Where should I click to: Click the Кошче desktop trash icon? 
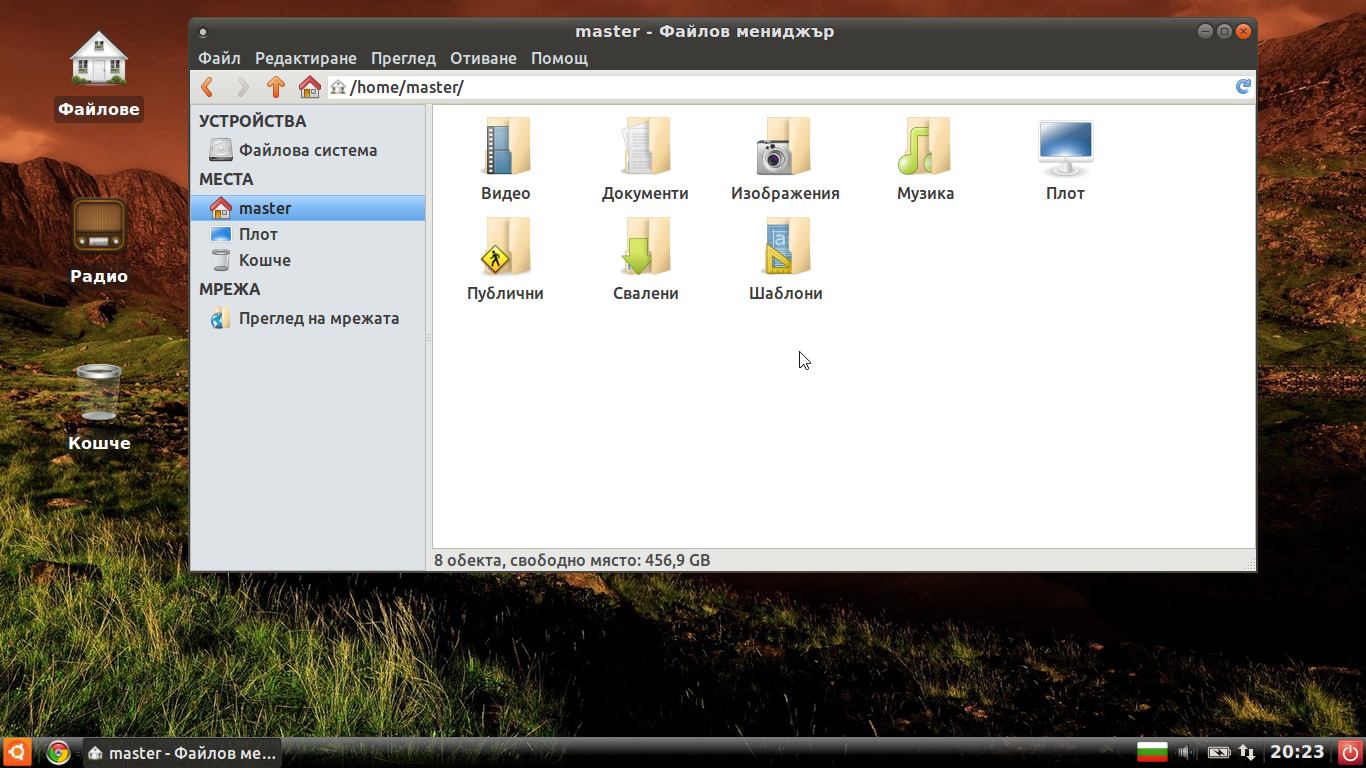pyautogui.click(x=99, y=408)
